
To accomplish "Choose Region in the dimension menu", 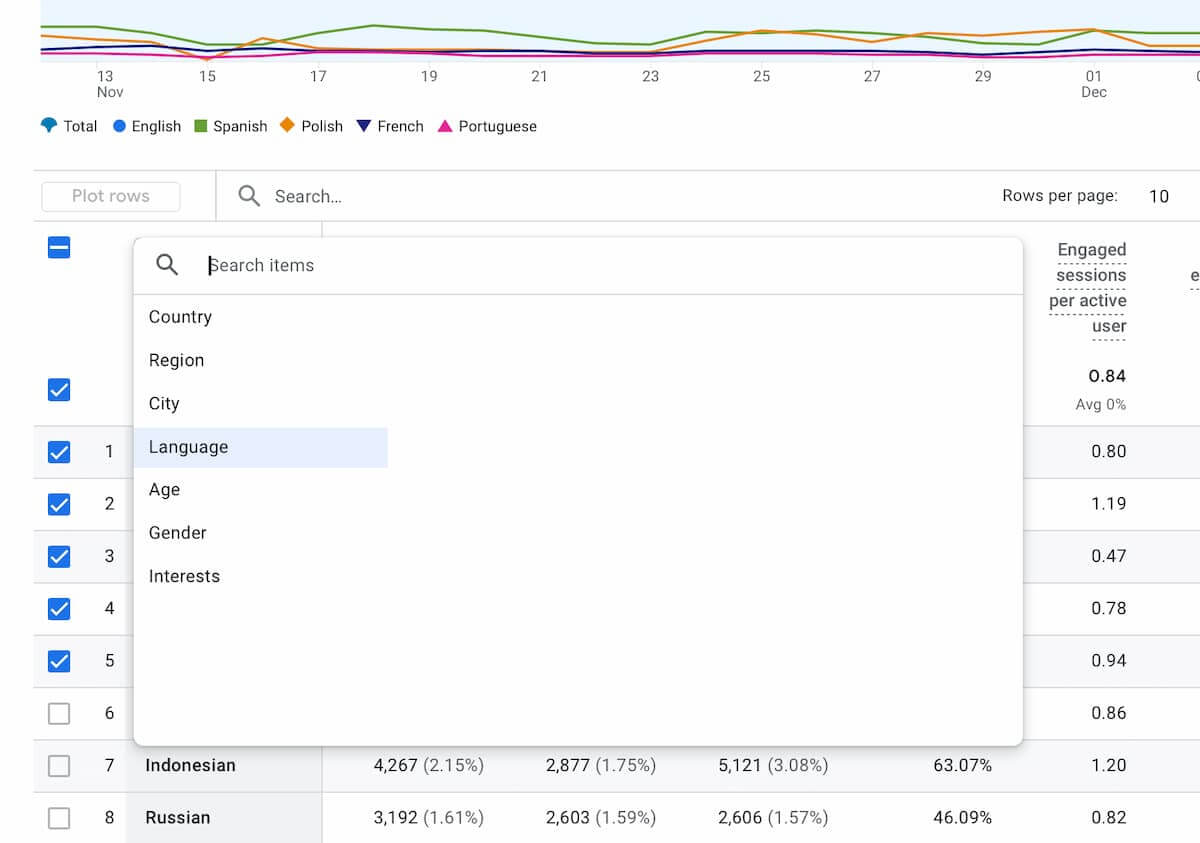I will 176,360.
